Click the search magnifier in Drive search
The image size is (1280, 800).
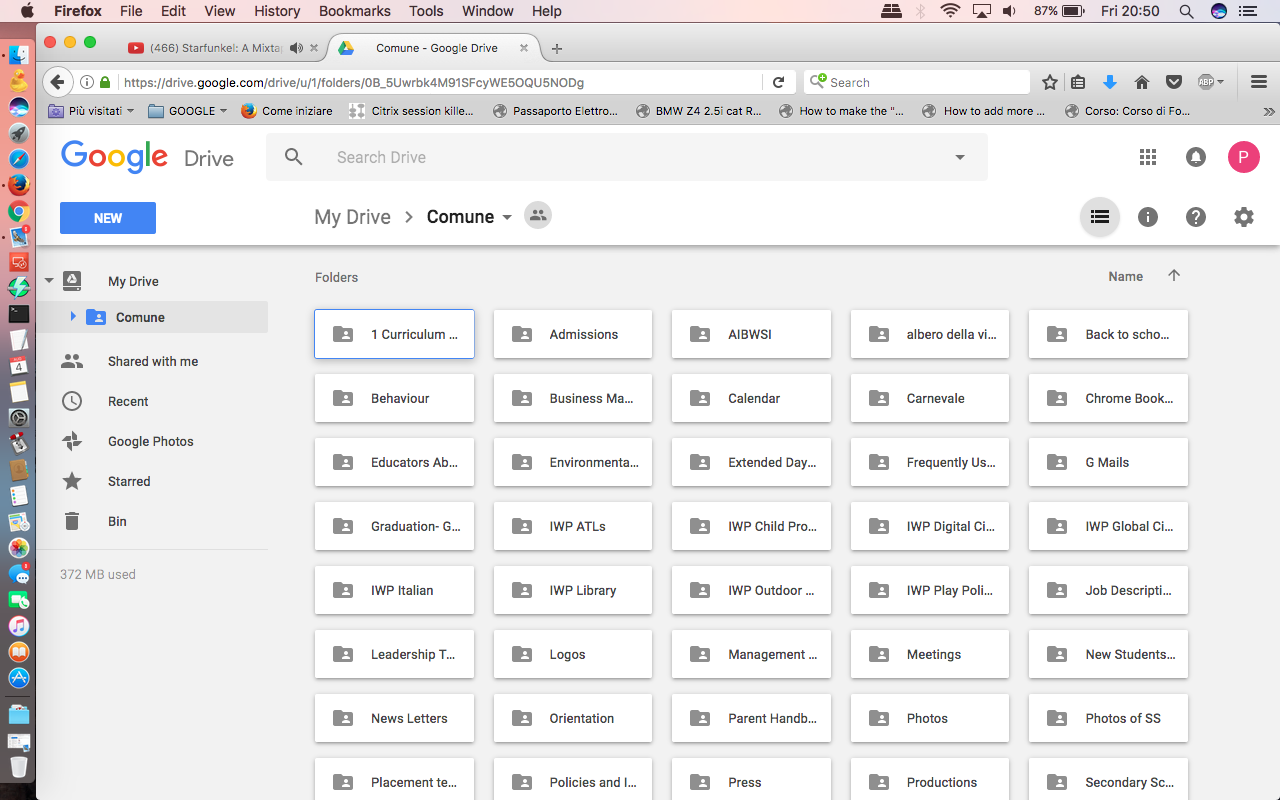293,157
